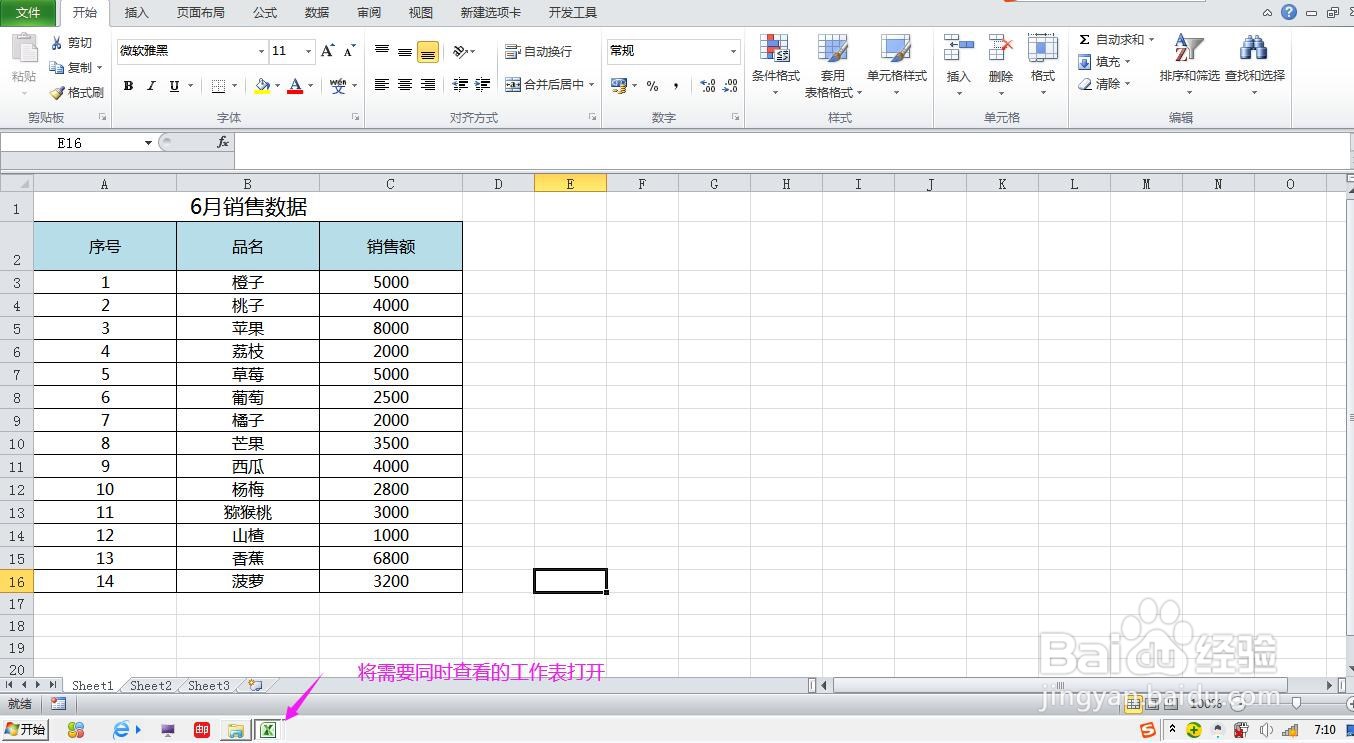This screenshot has height=743, width=1354.
Task: Toggle underline formatting
Action: point(174,86)
